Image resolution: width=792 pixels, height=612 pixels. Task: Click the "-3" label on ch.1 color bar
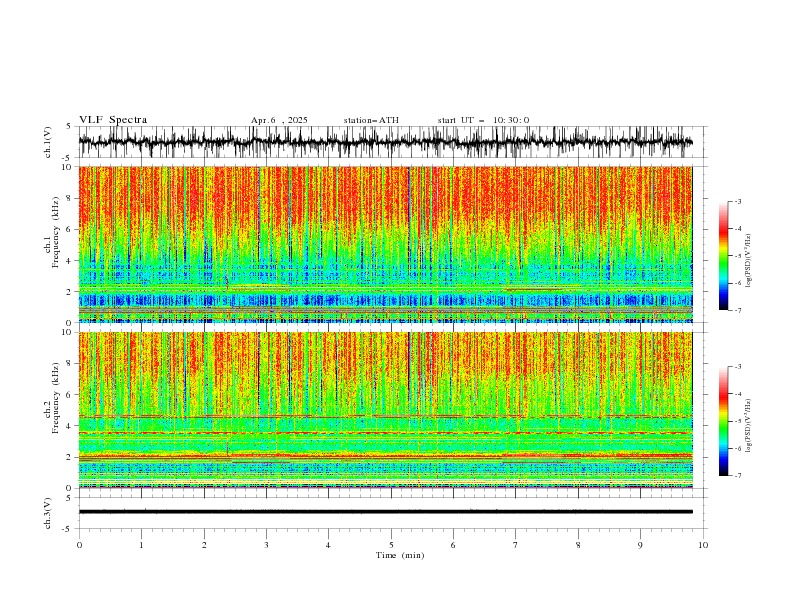point(738,201)
